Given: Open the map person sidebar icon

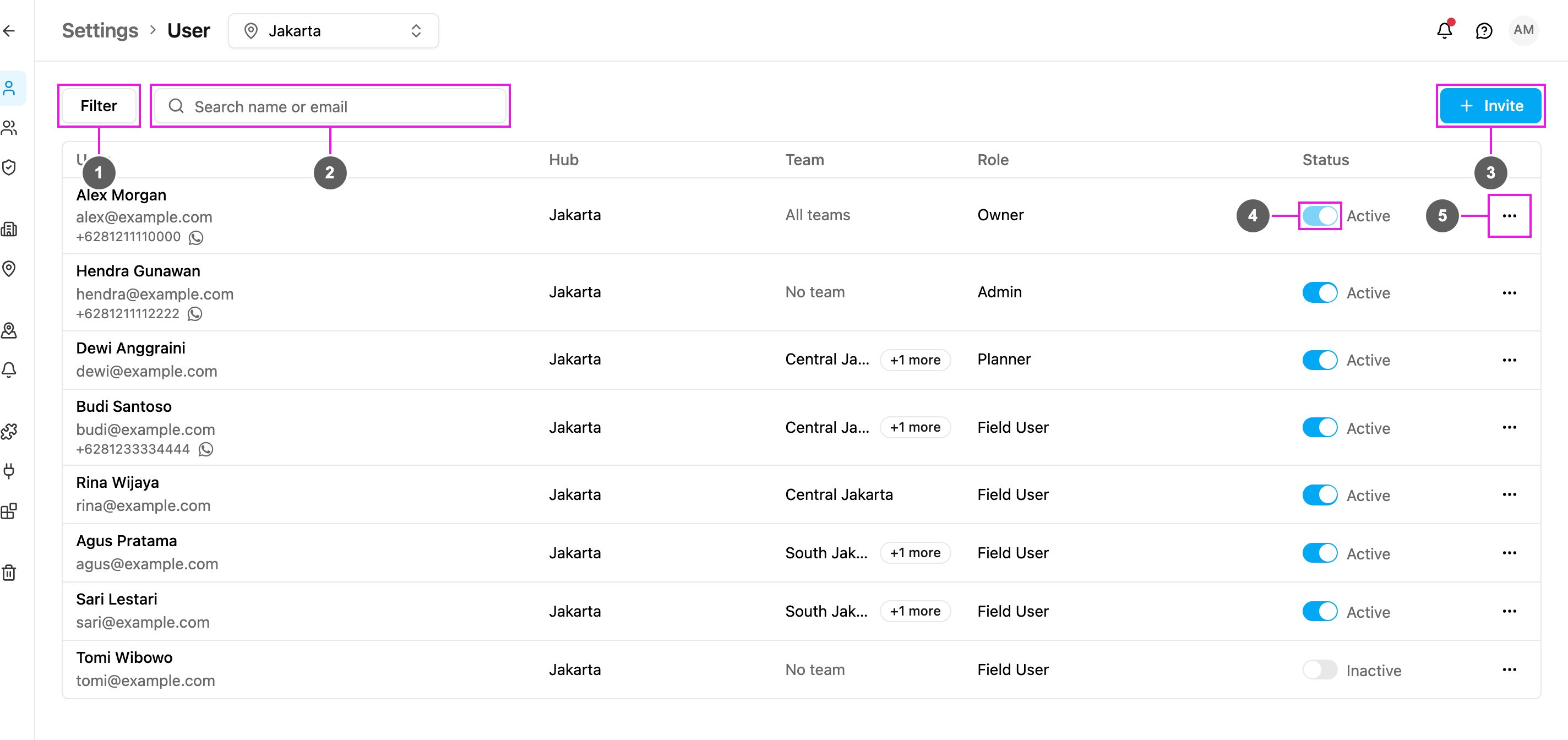Looking at the screenshot, I should click(x=9, y=330).
